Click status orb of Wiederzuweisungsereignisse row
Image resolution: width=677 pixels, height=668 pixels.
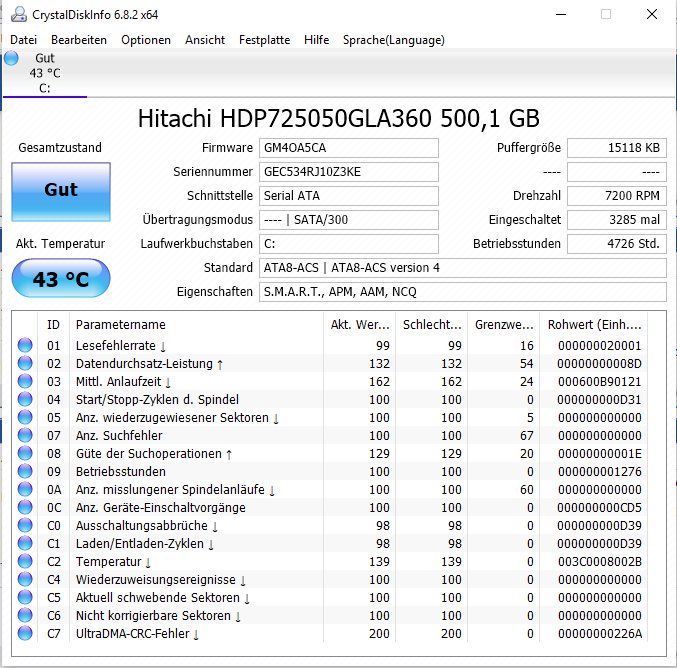(x=25, y=579)
